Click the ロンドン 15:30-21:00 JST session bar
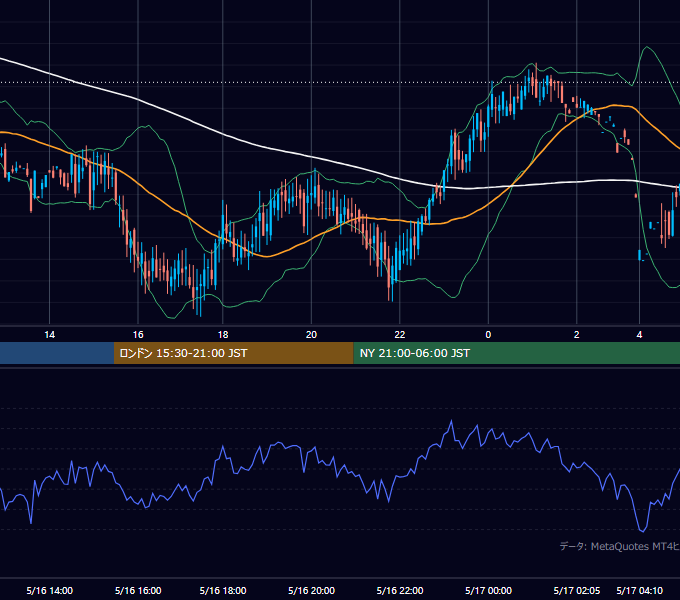 coord(234,353)
